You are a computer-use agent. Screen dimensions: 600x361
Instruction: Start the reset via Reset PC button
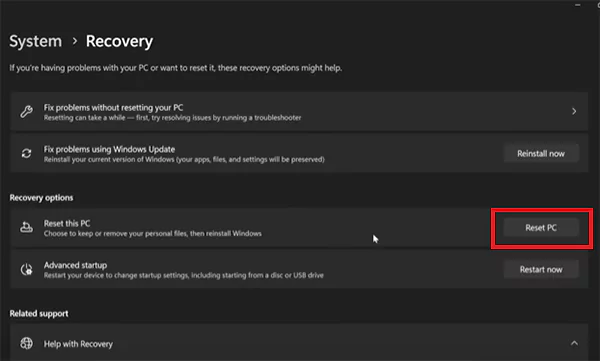tap(541, 228)
